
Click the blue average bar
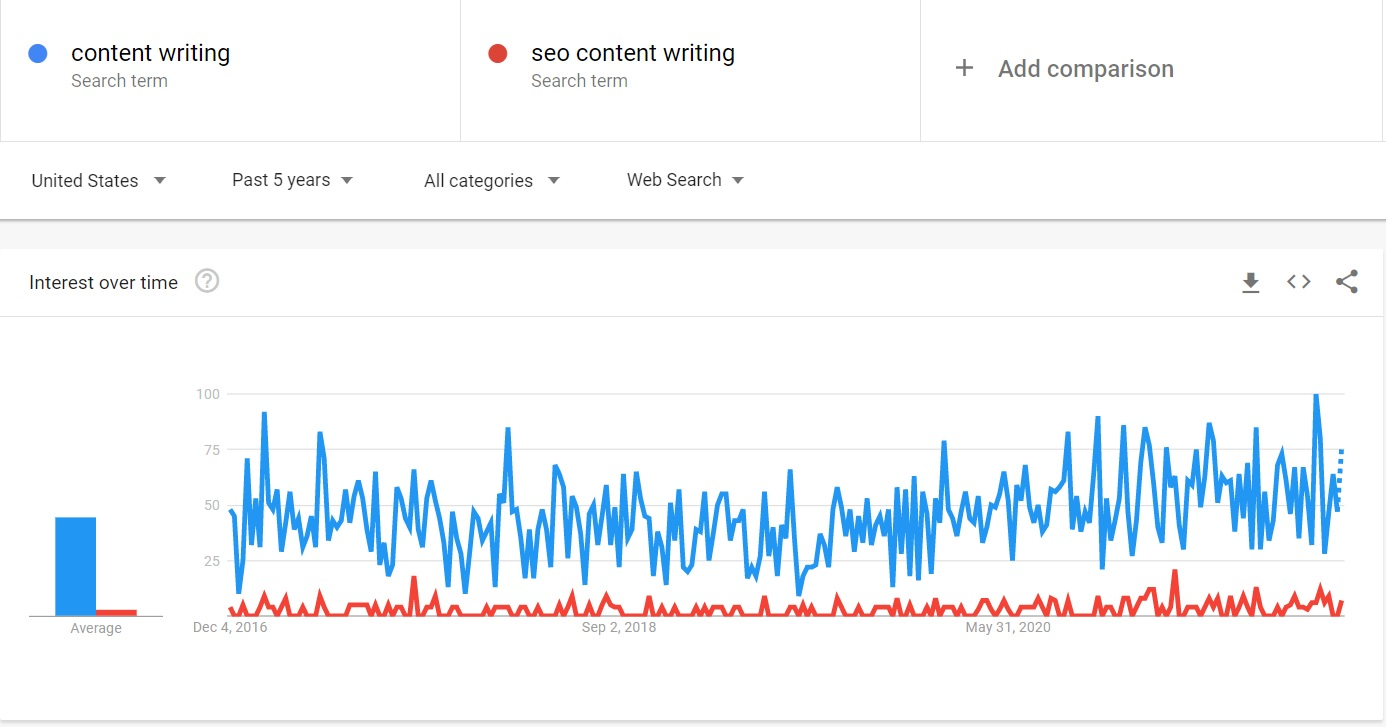click(75, 566)
